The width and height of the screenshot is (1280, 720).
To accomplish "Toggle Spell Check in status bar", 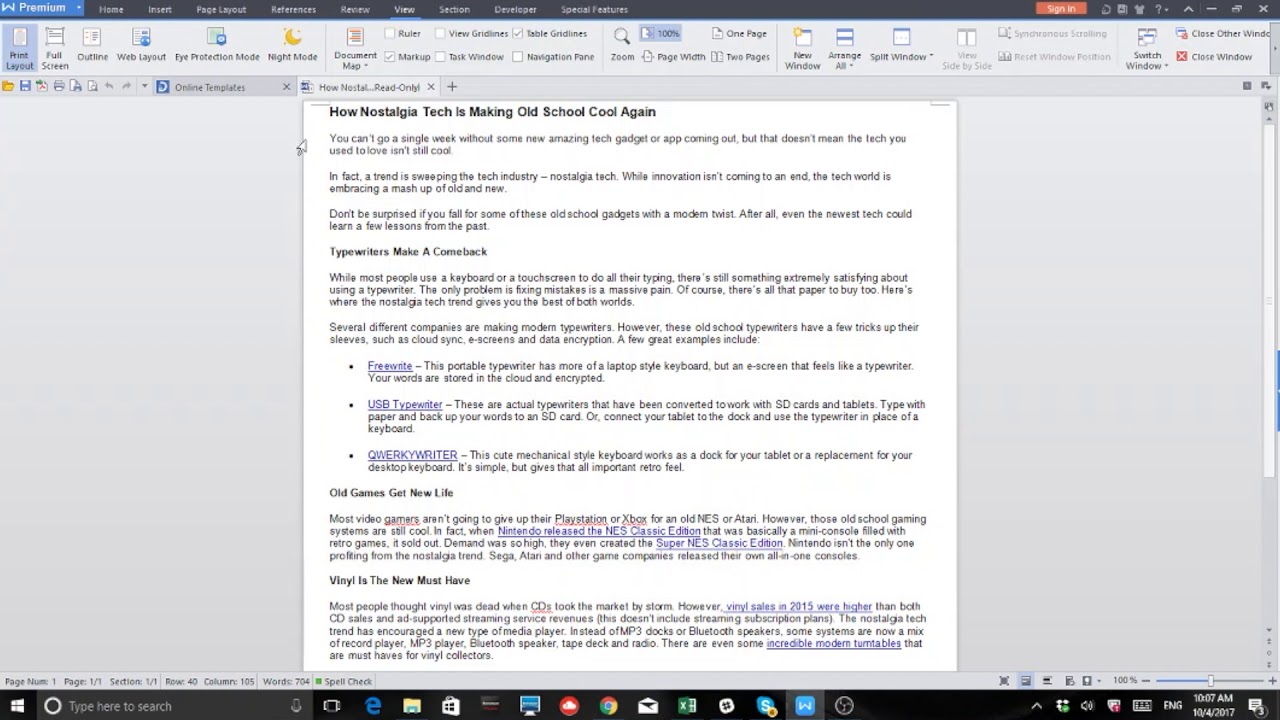I will pyautogui.click(x=343, y=682).
